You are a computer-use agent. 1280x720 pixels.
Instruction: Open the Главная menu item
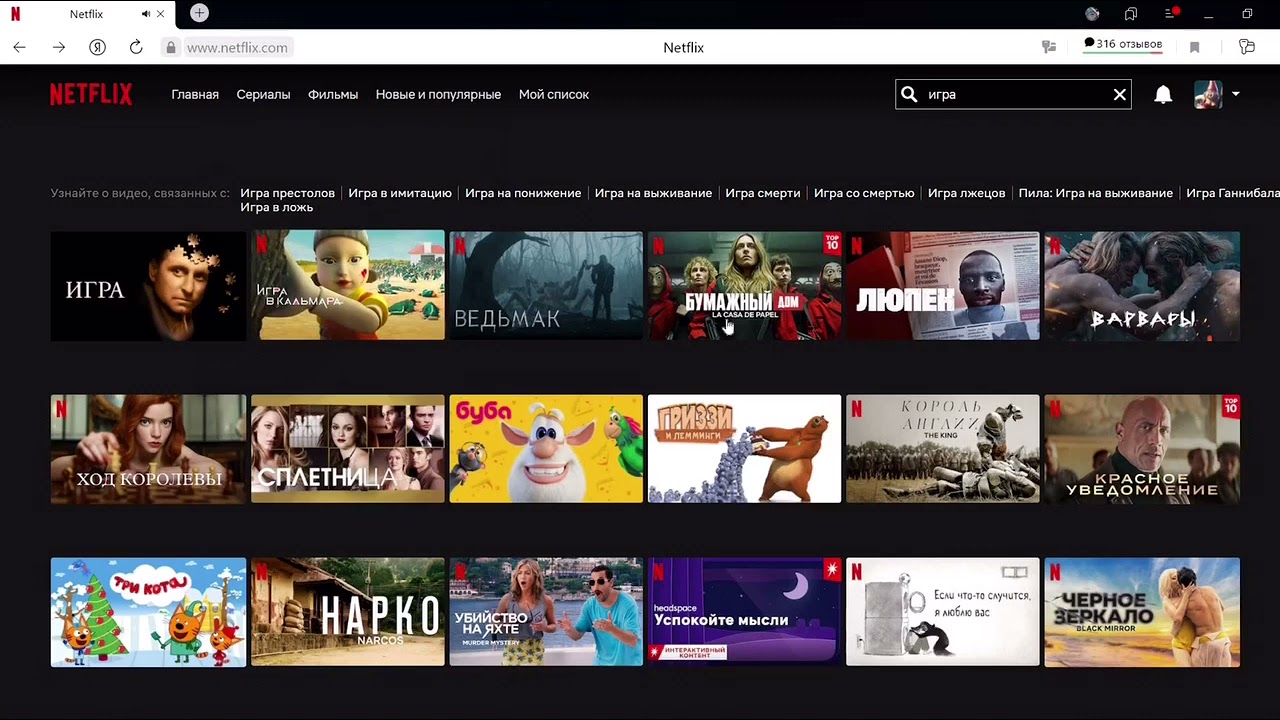(x=195, y=94)
